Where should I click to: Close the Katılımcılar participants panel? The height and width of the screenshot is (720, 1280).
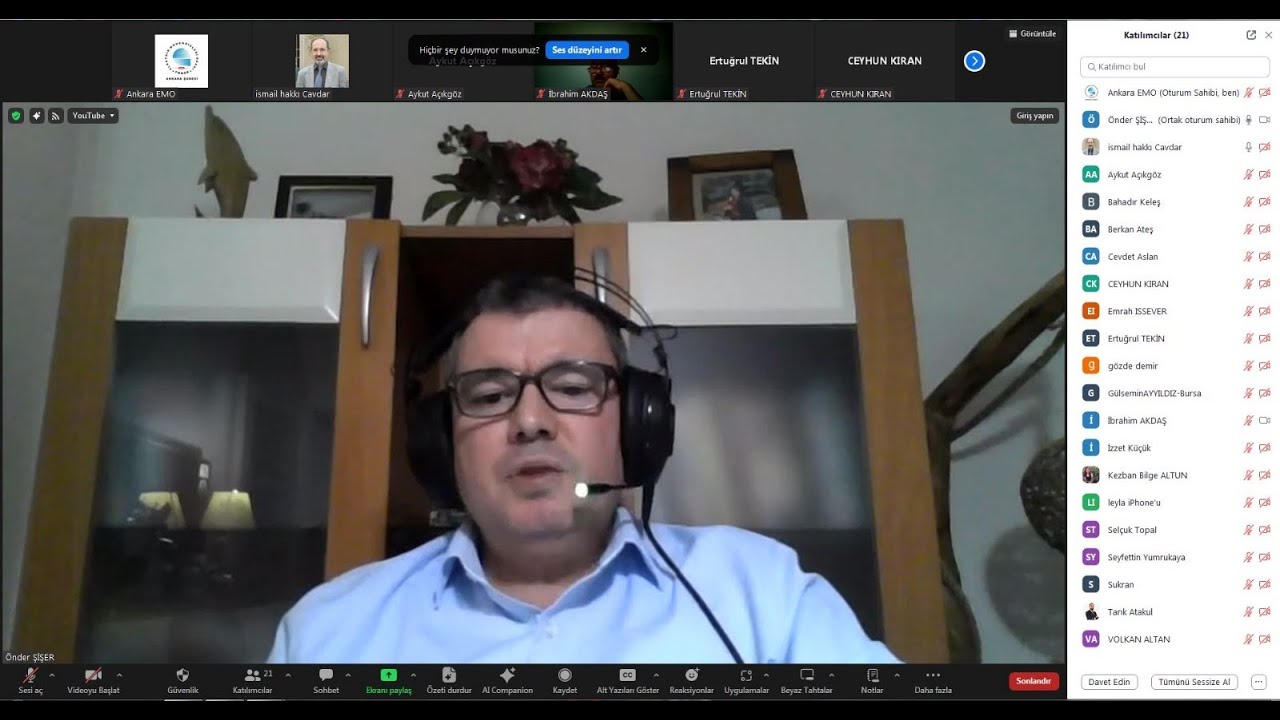[1269, 35]
